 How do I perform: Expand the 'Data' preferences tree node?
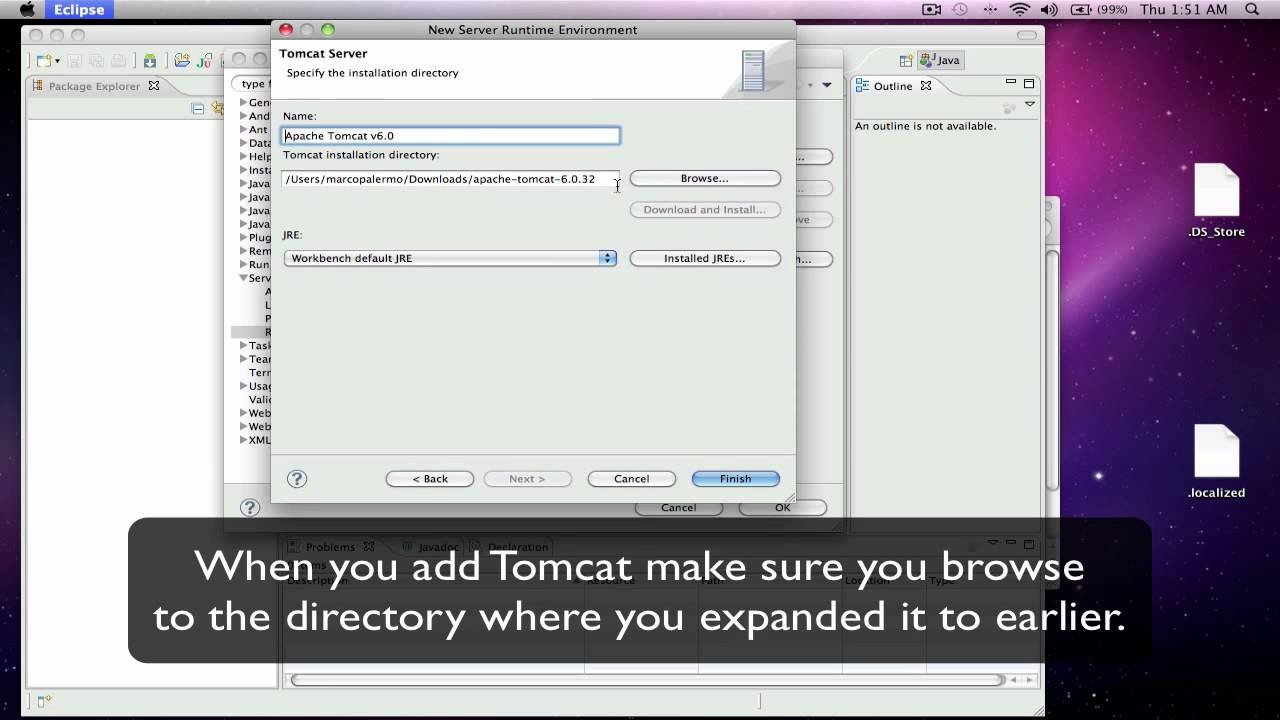[x=243, y=143]
